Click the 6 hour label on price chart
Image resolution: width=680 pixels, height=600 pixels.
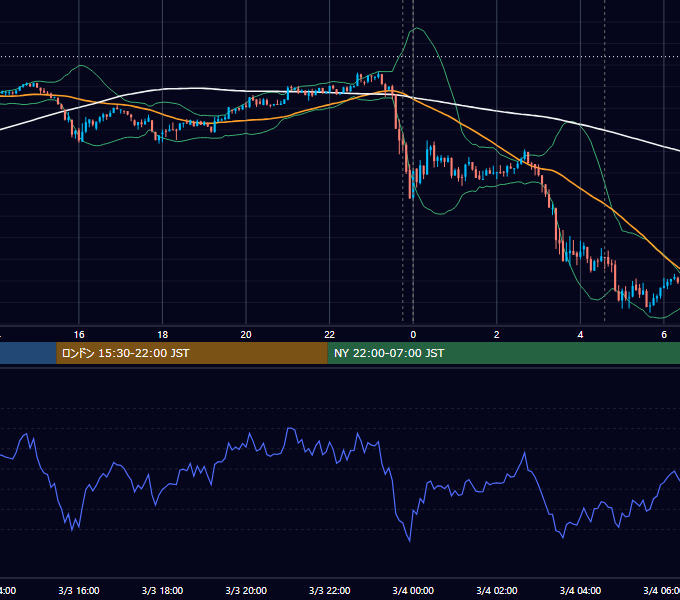point(664,335)
